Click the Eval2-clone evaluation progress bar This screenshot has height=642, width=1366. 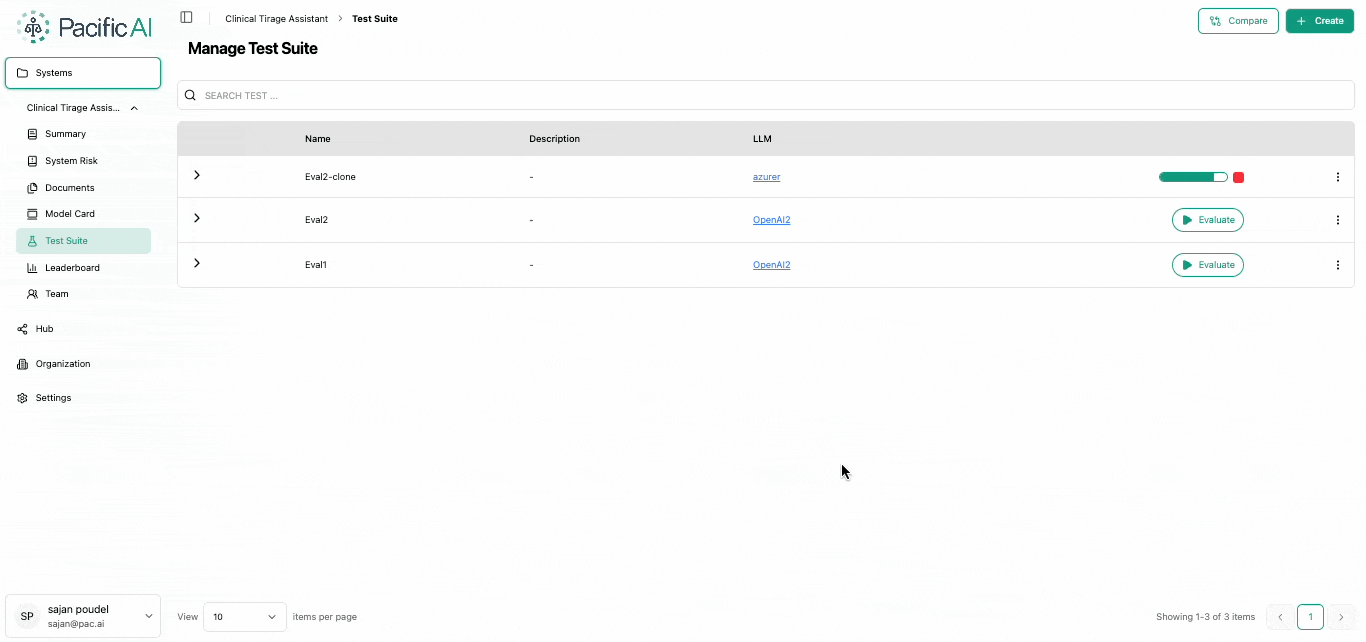click(x=1193, y=177)
